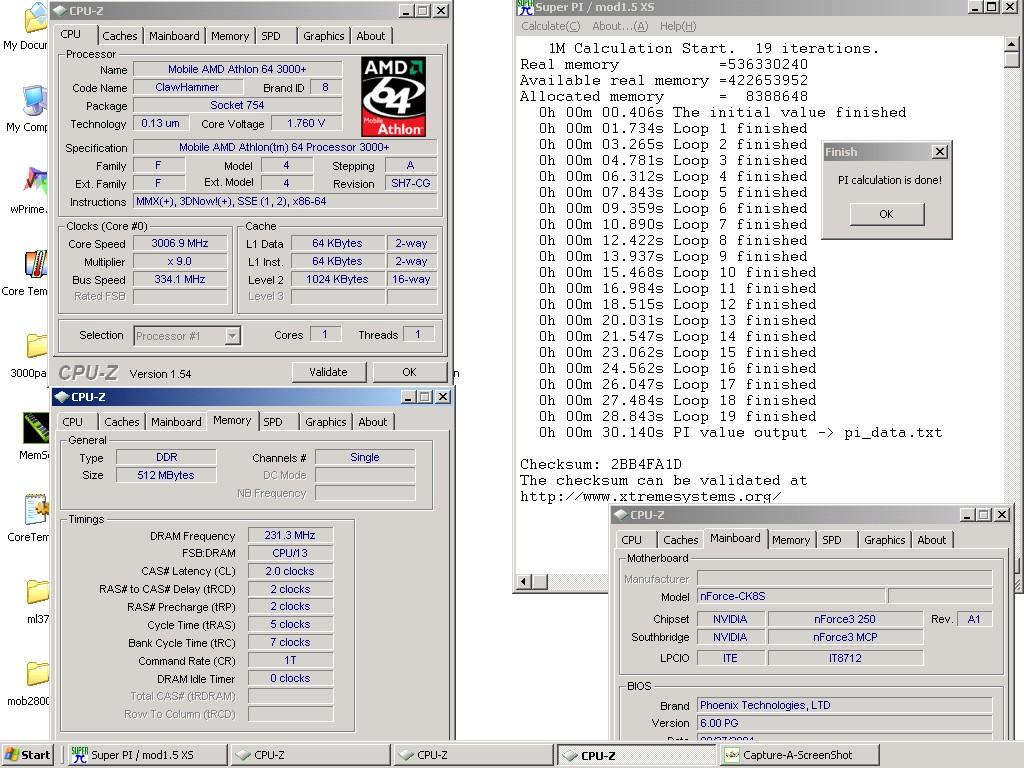The width and height of the screenshot is (1024, 768).
Task: Expand the Processor #1 selection dropdown
Action: pyautogui.click(x=232, y=336)
